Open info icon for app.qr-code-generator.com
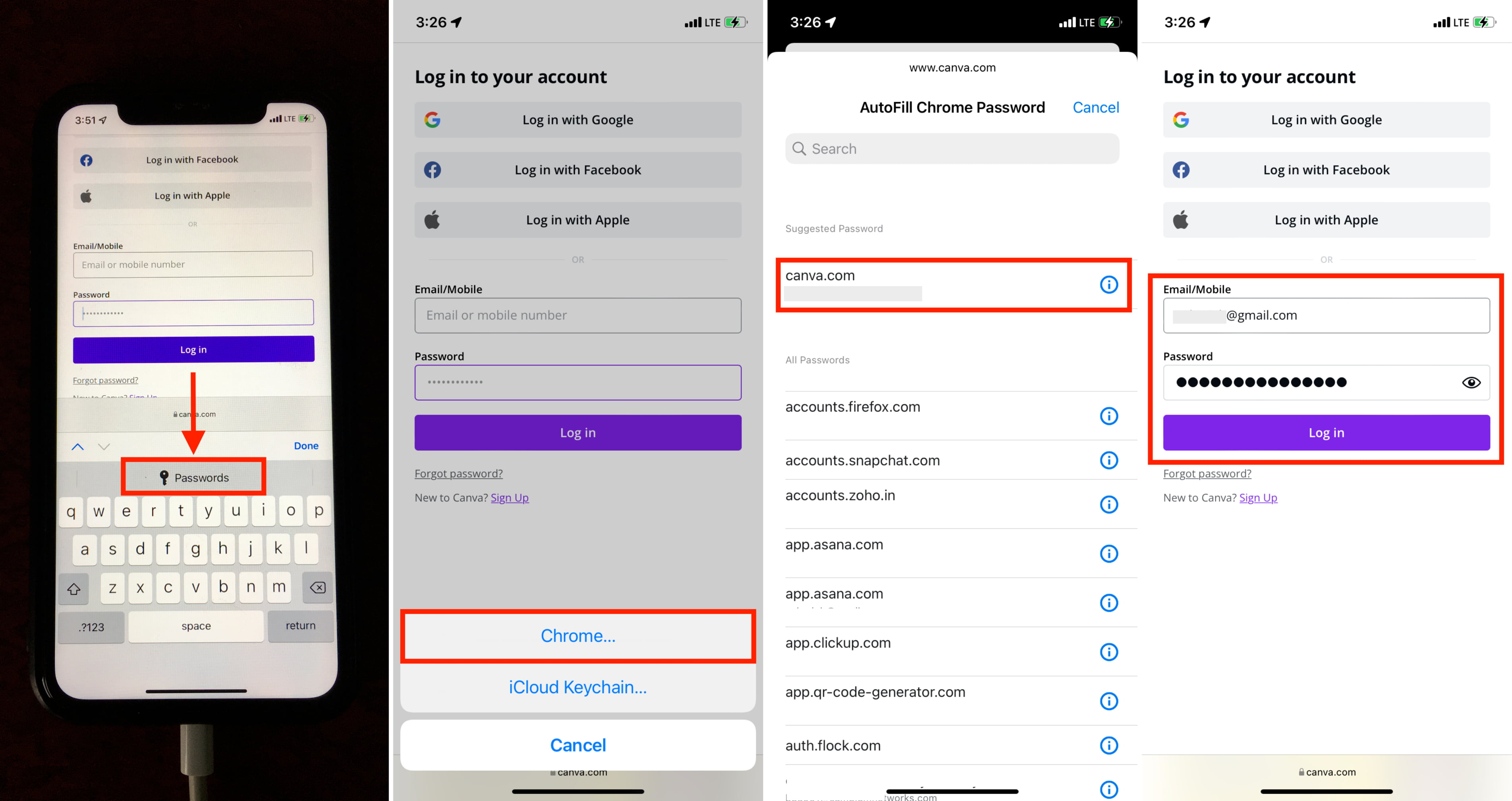The image size is (1512, 801). coord(1108,701)
